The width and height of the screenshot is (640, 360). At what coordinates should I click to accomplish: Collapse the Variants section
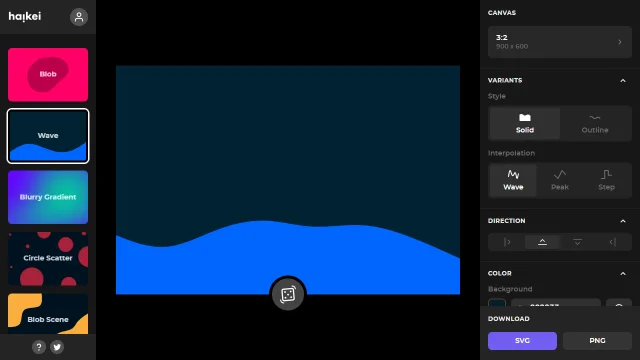[x=623, y=81]
